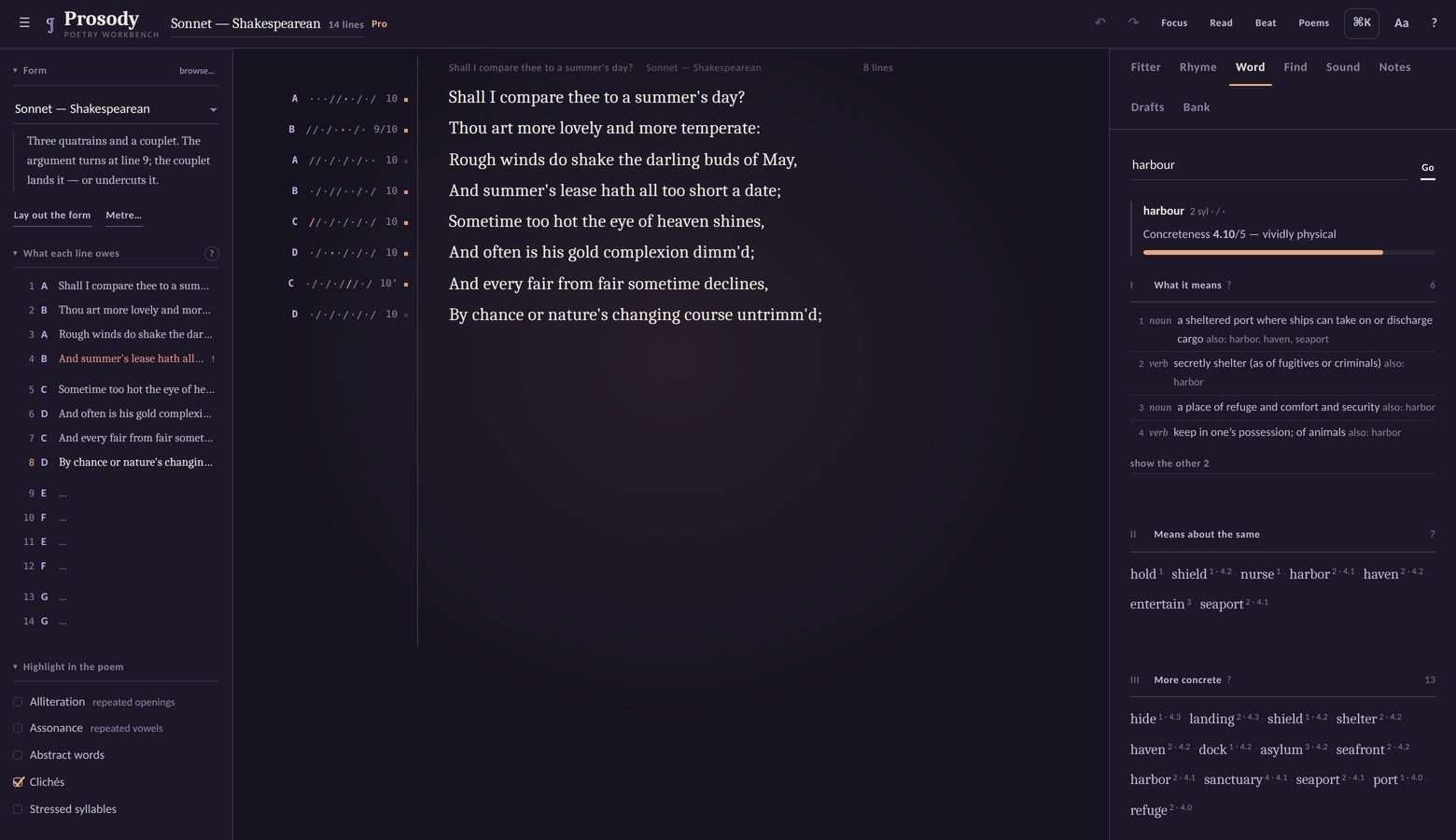Select empty line 9 E in outline
Image resolution: width=1456 pixels, height=840 pixels.
coord(118,493)
